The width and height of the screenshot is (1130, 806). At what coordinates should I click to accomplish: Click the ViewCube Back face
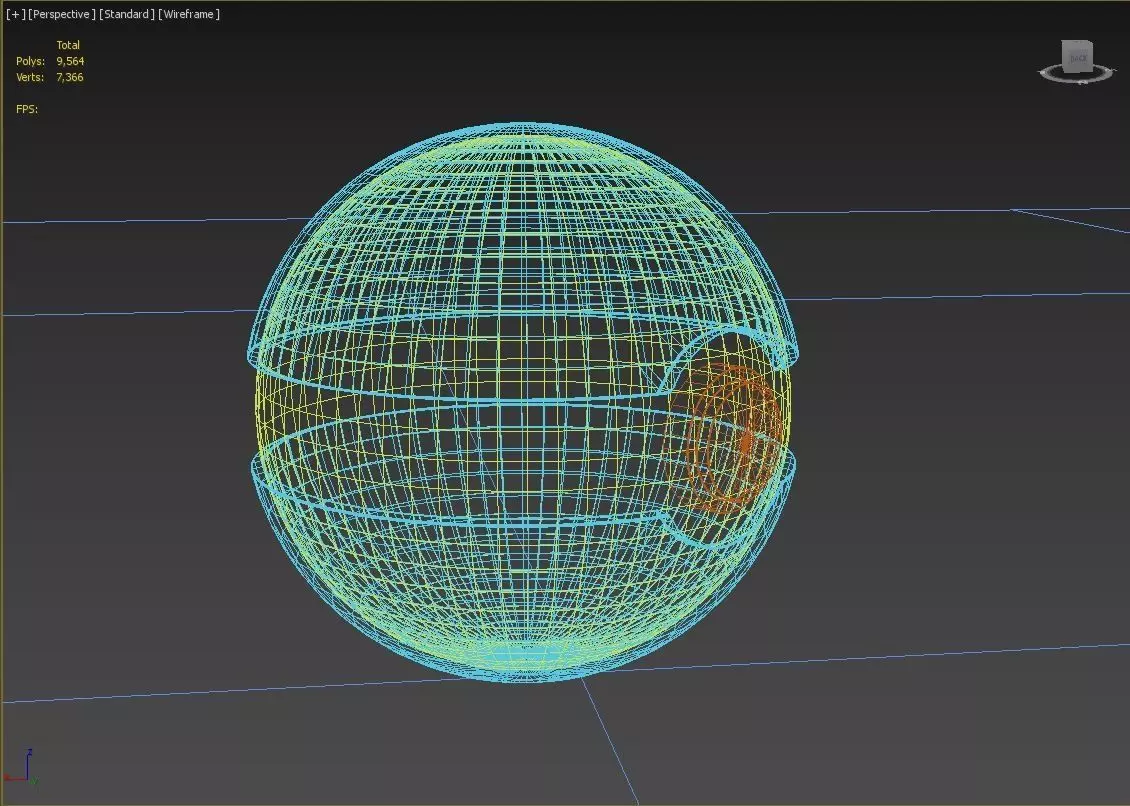[x=1078, y=58]
